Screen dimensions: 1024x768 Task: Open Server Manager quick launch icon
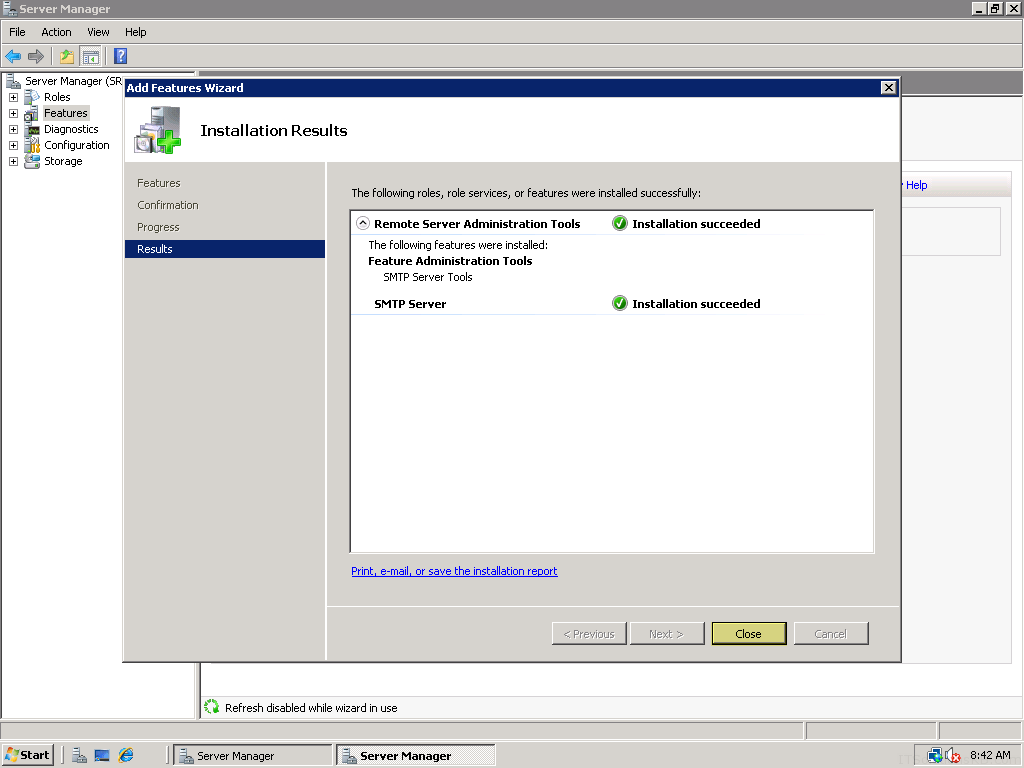click(x=79, y=756)
